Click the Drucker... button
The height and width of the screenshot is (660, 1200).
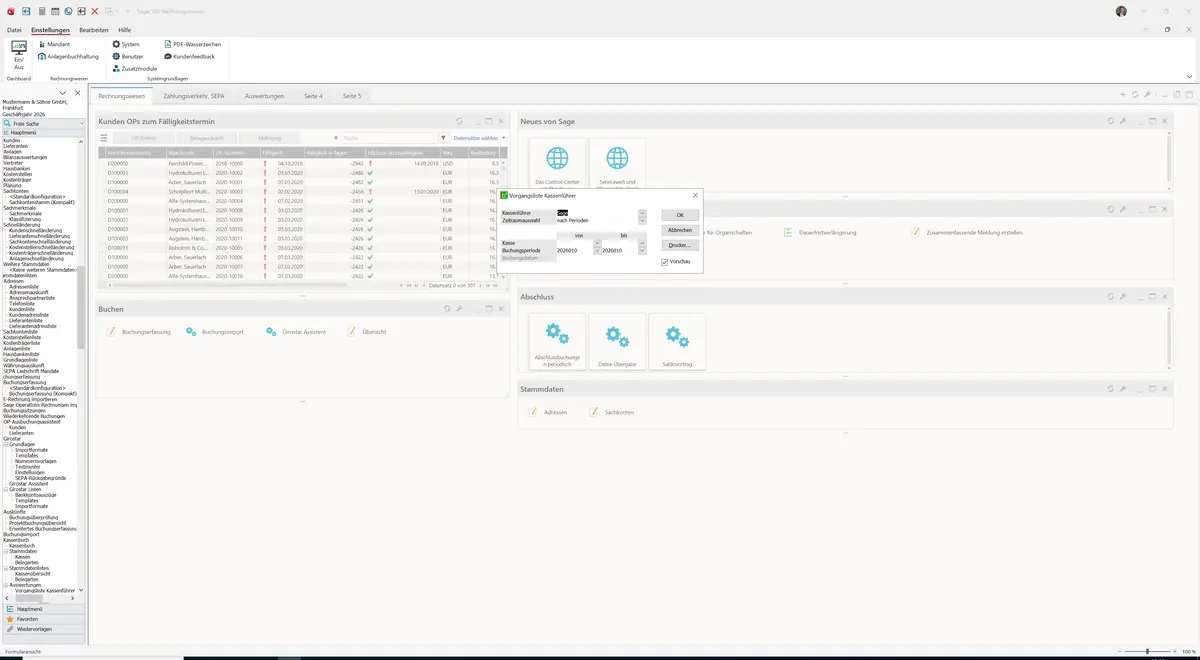(x=680, y=245)
